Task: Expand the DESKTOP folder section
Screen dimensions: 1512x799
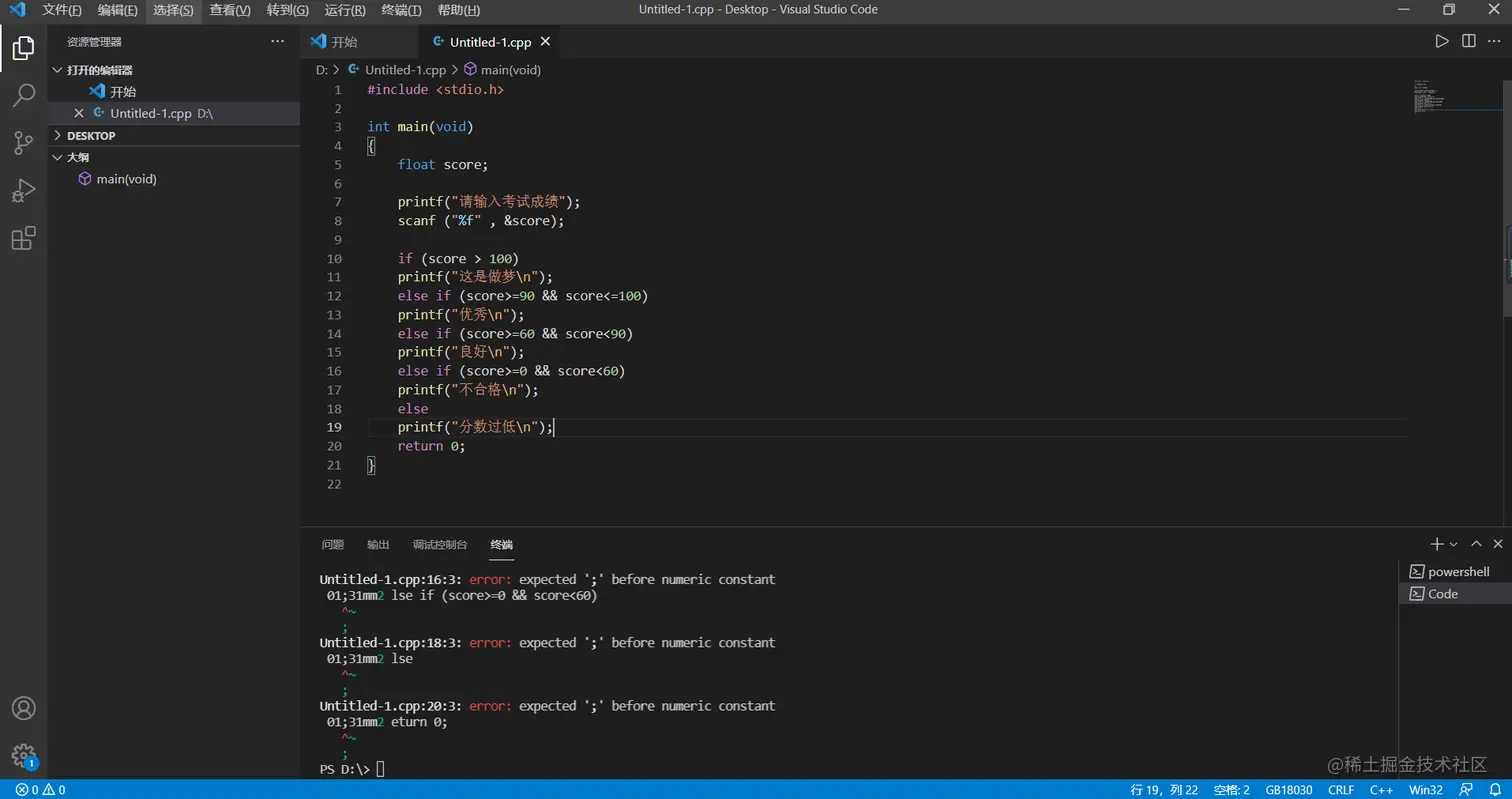Action: point(91,135)
